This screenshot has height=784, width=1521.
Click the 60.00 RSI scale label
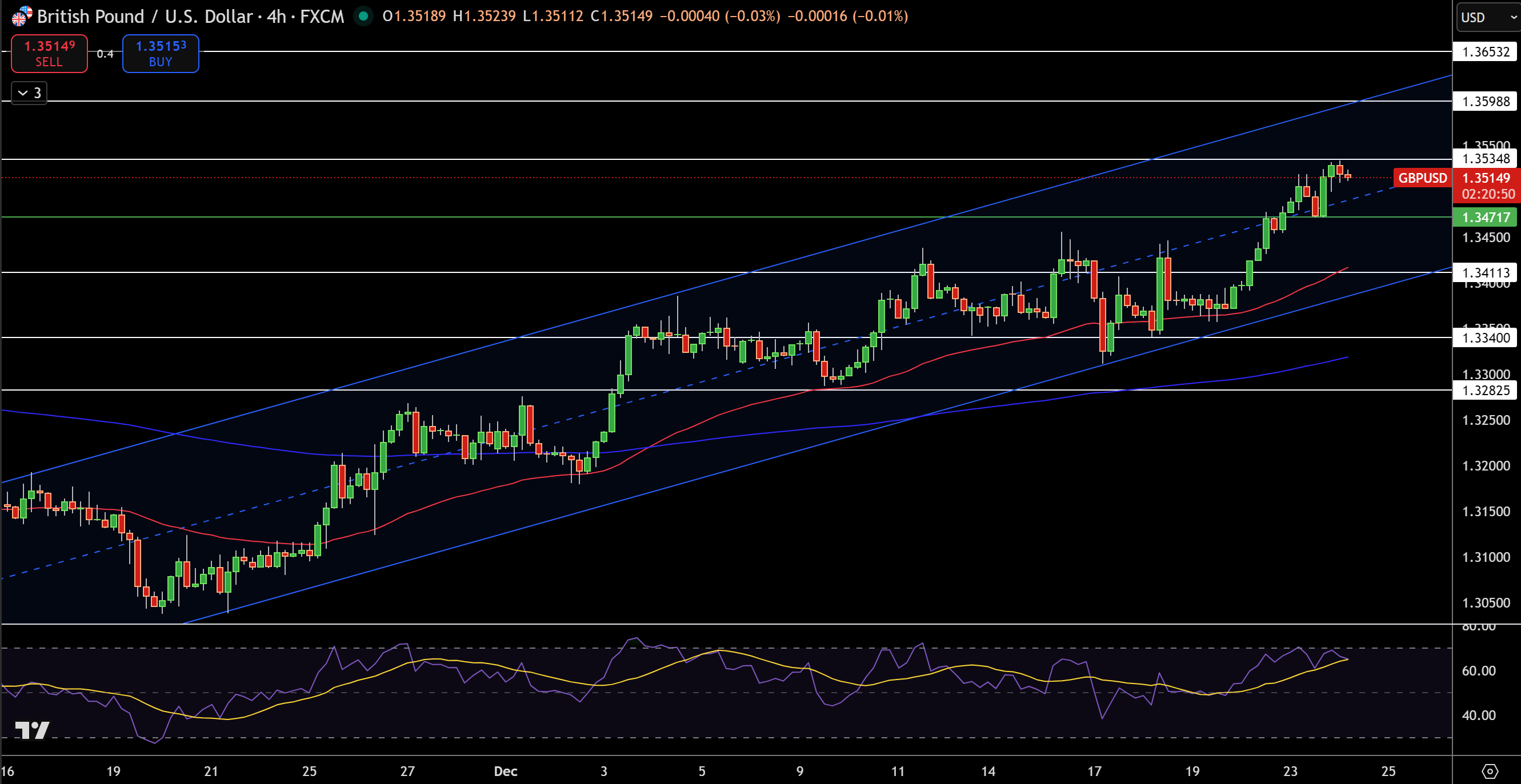click(1479, 671)
